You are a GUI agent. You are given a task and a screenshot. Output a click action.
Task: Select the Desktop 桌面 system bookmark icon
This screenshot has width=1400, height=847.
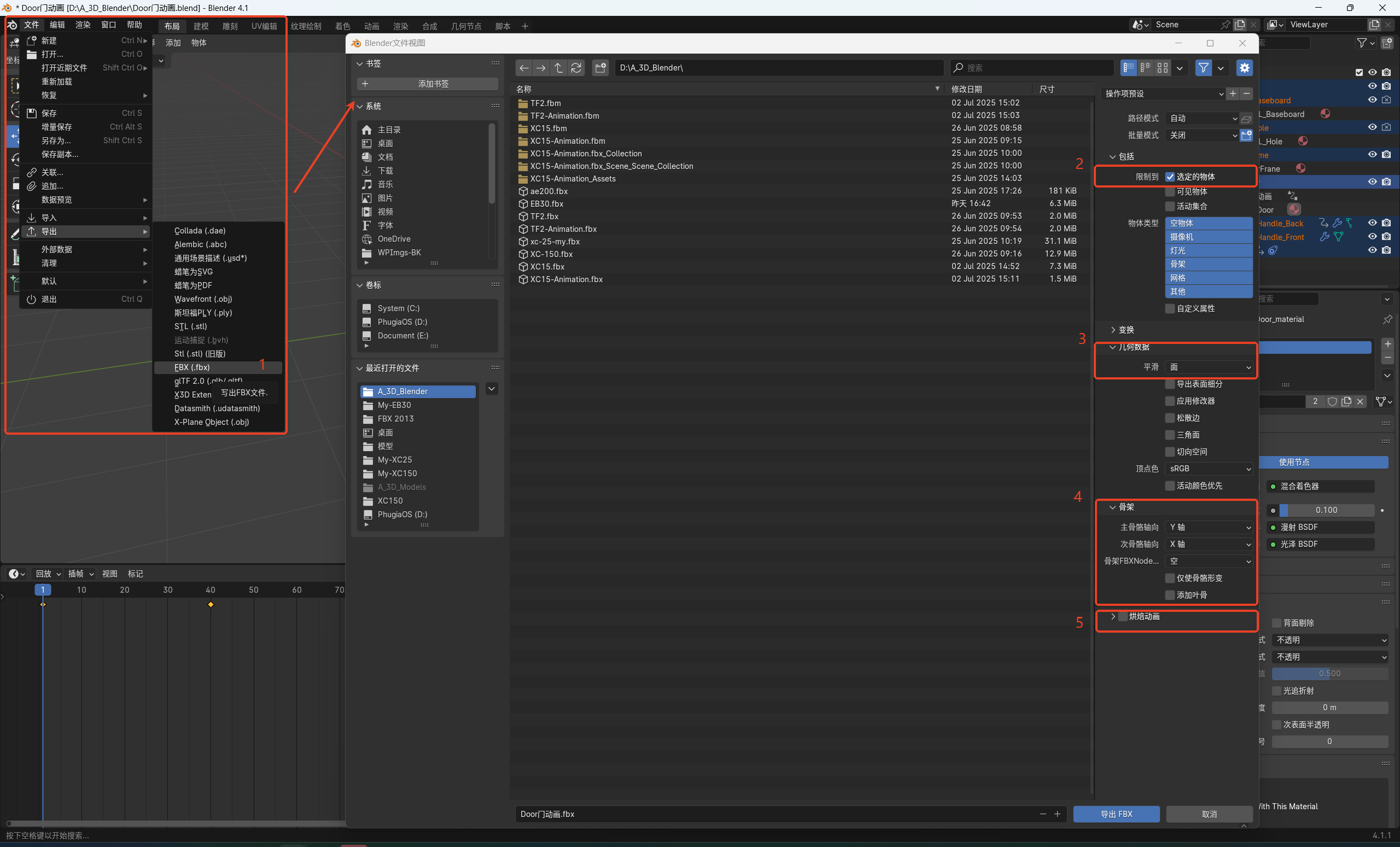(366, 143)
